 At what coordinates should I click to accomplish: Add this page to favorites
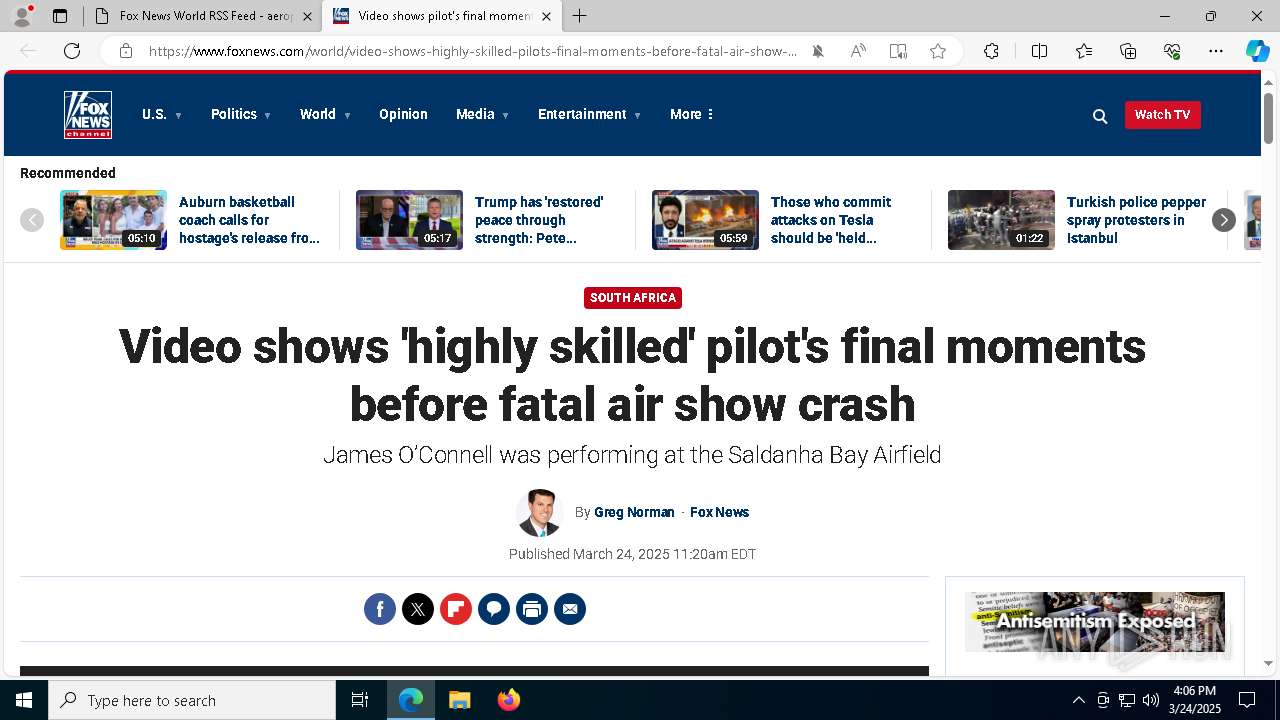[x=938, y=51]
